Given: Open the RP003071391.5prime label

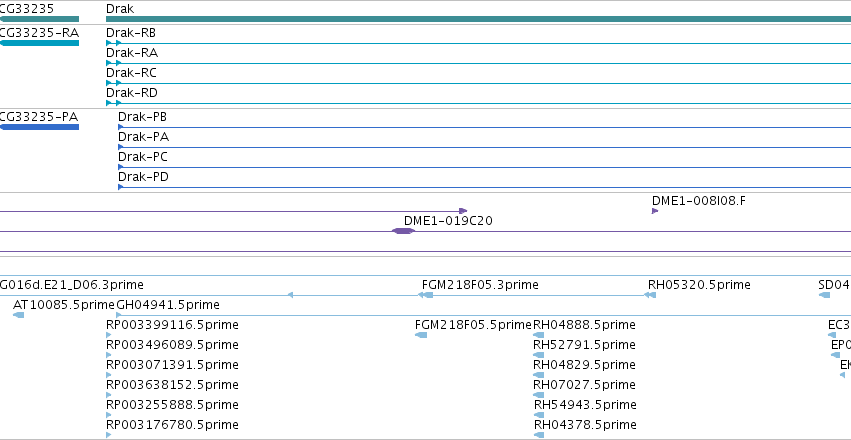Looking at the screenshot, I should pos(172,365).
